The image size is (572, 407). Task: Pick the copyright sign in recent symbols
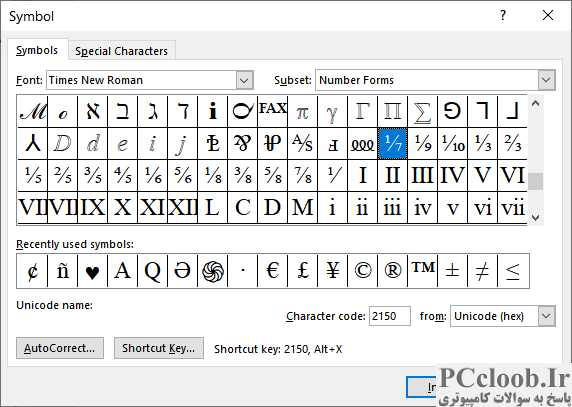(x=363, y=271)
